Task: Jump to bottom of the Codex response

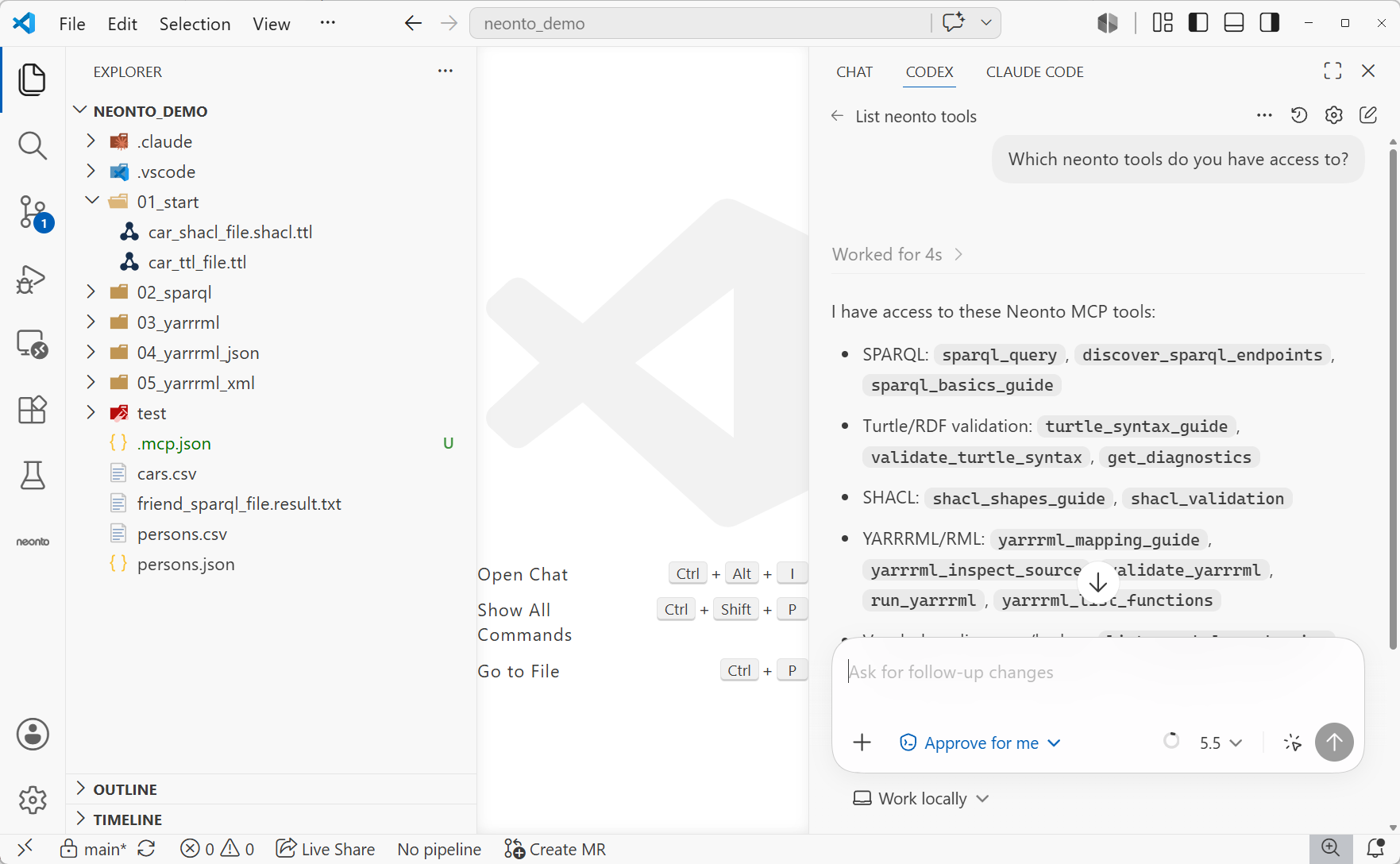Action: coord(1098,583)
